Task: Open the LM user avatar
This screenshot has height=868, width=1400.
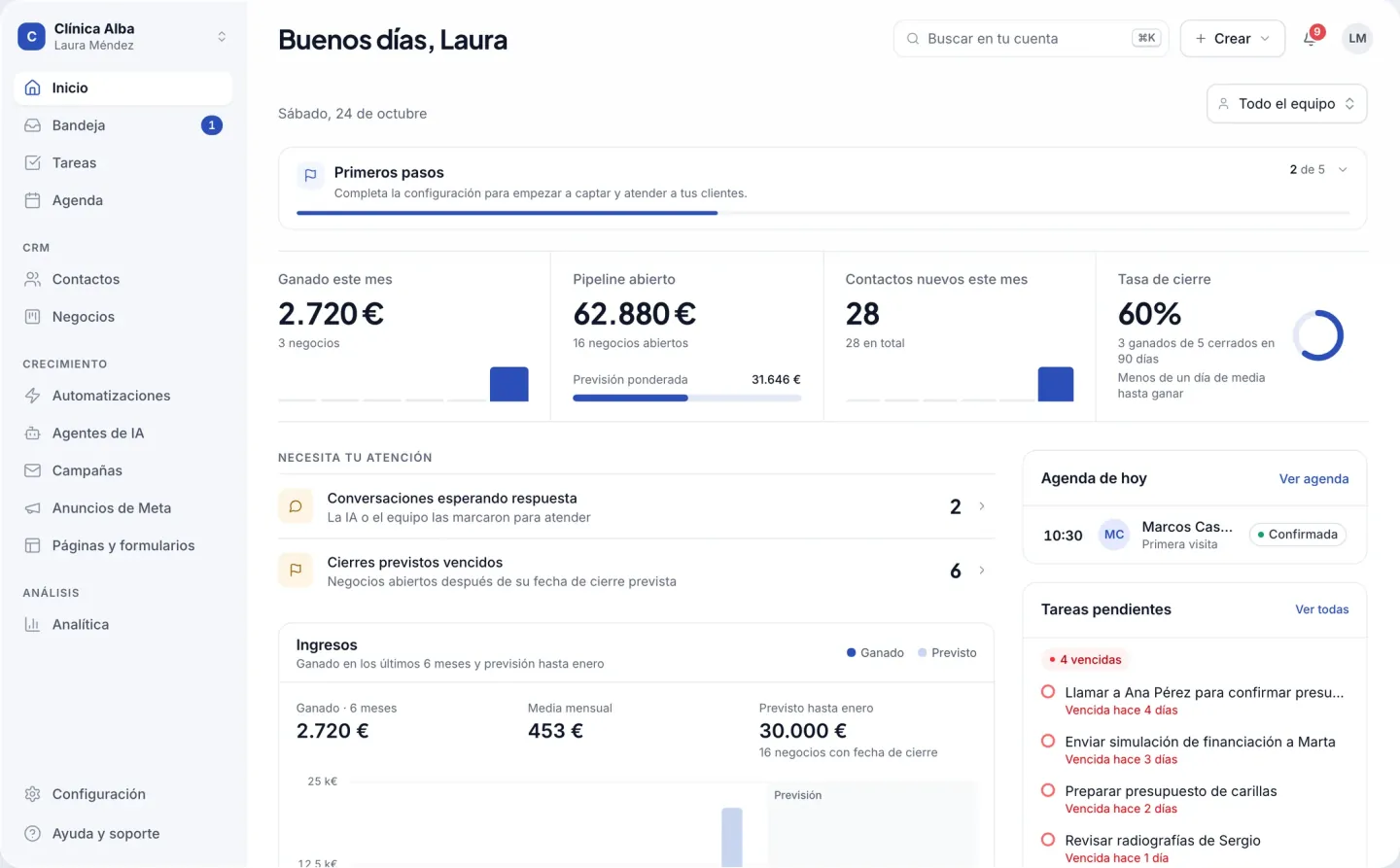Action: click(x=1357, y=39)
